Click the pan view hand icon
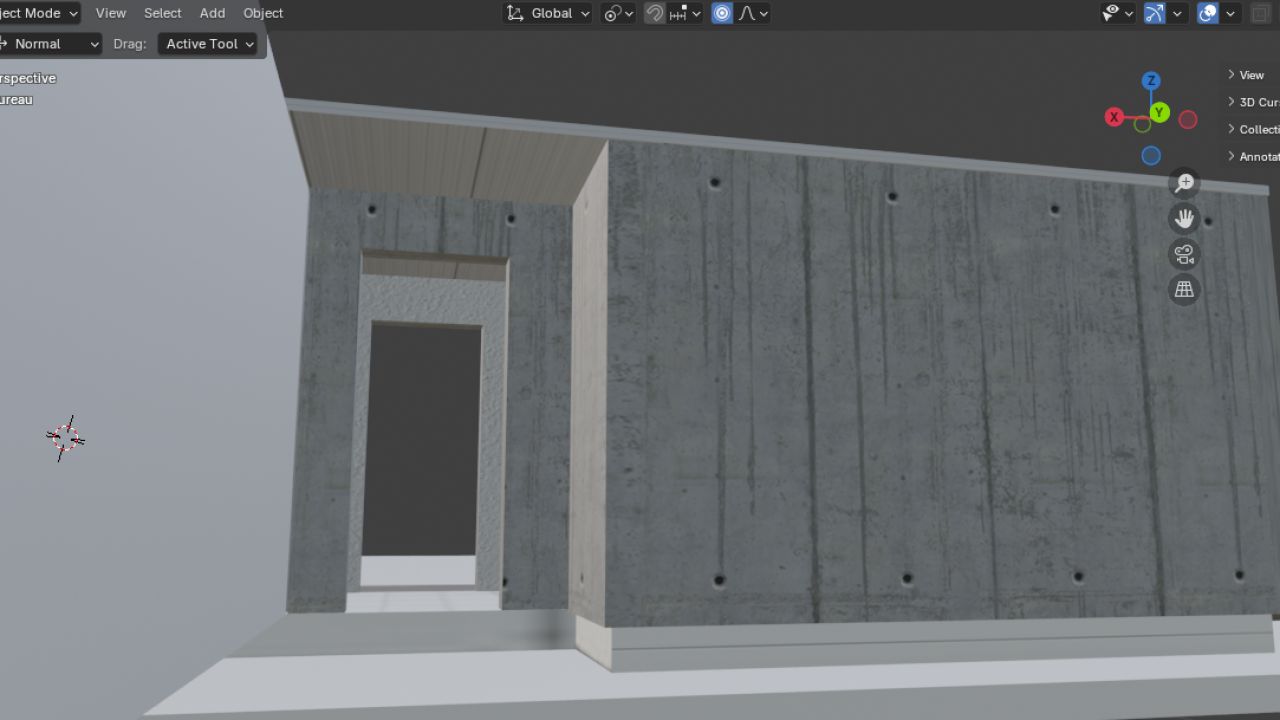This screenshot has width=1280, height=720. pos(1184,218)
